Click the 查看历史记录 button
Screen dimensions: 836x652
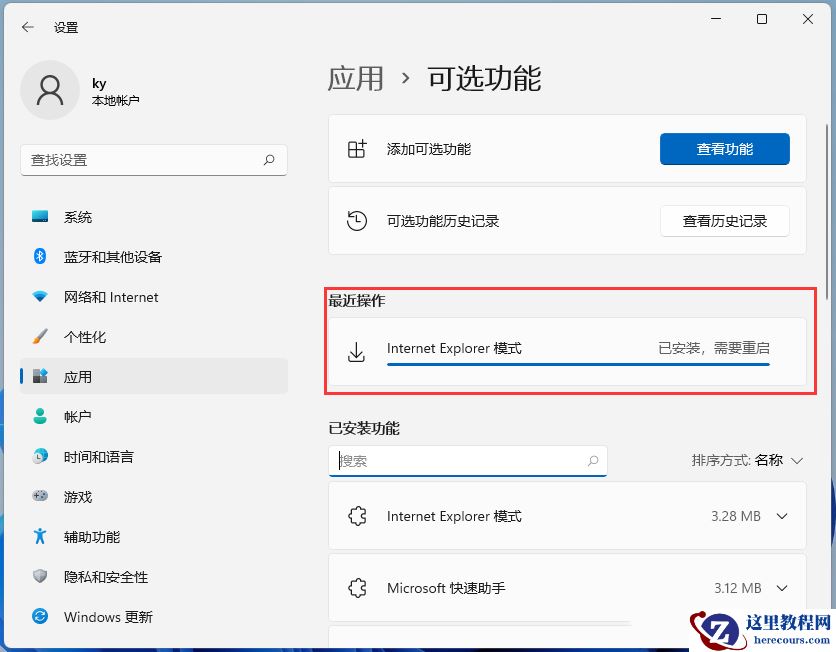[x=726, y=221]
